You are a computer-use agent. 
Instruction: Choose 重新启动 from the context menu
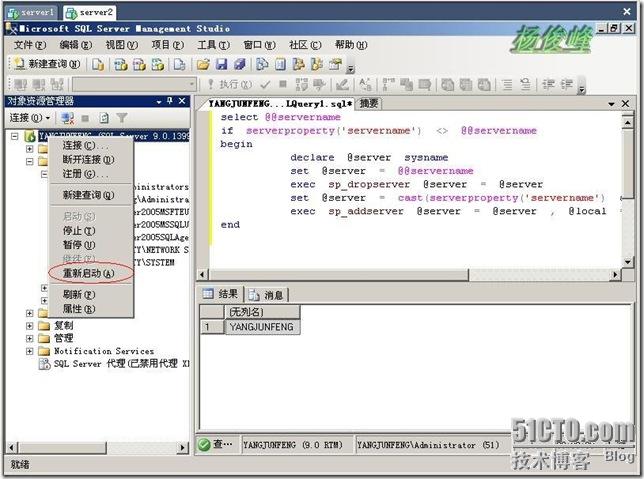click(91, 273)
